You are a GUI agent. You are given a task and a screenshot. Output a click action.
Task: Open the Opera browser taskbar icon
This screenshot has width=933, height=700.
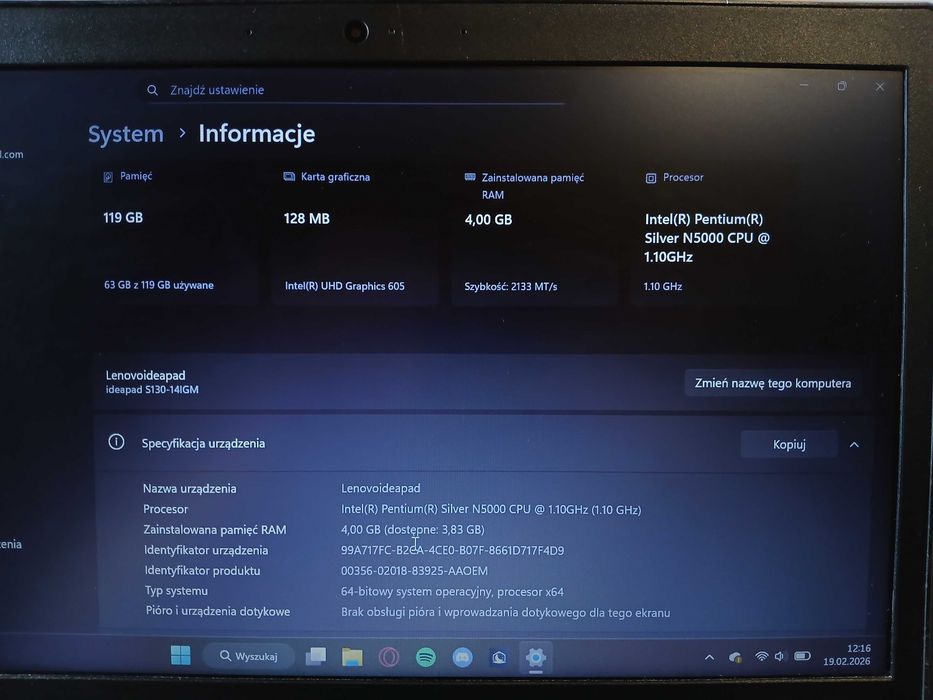click(x=389, y=658)
